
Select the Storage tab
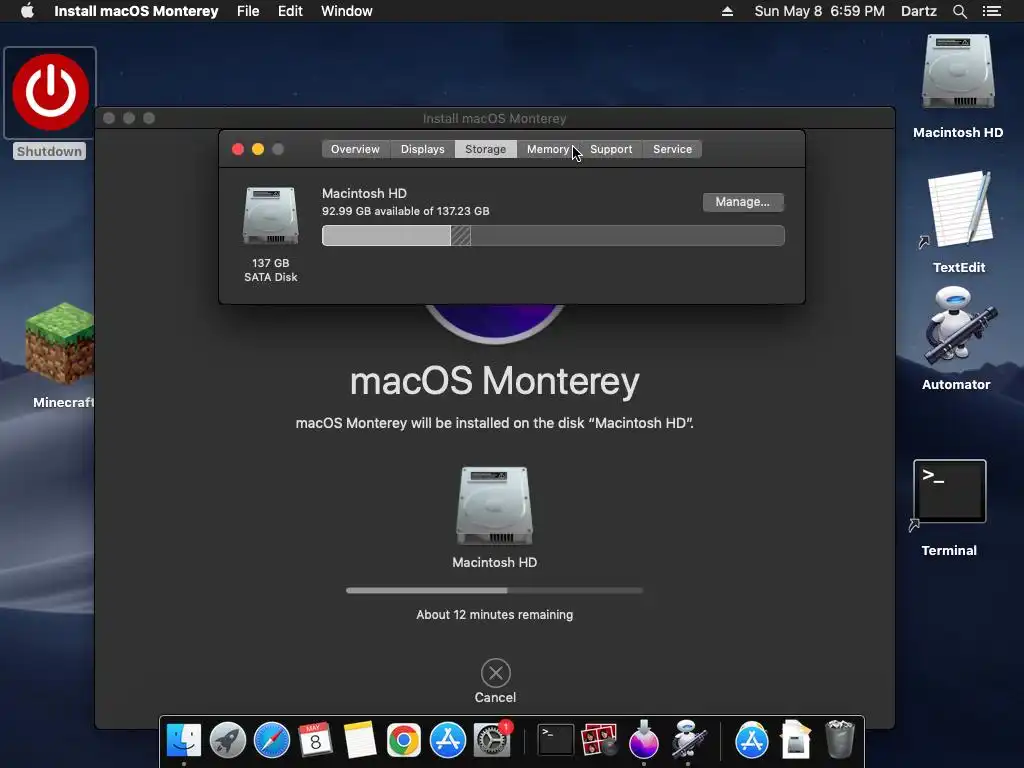pos(485,149)
